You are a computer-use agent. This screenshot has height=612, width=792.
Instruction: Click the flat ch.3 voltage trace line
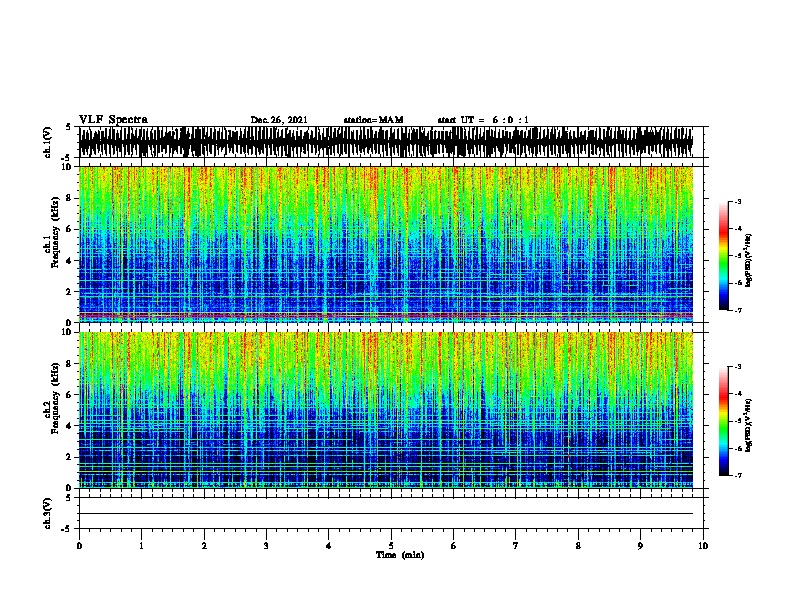pyautogui.click(x=386, y=514)
